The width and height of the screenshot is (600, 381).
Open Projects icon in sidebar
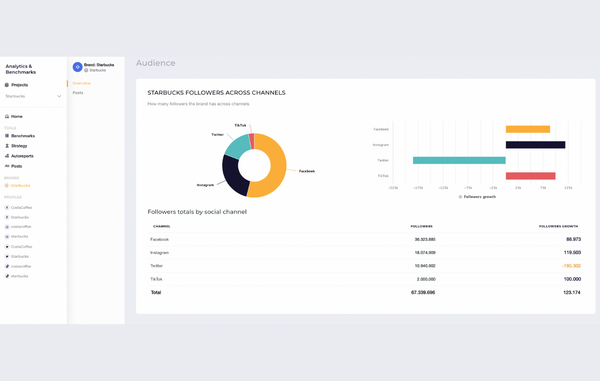click(7, 85)
